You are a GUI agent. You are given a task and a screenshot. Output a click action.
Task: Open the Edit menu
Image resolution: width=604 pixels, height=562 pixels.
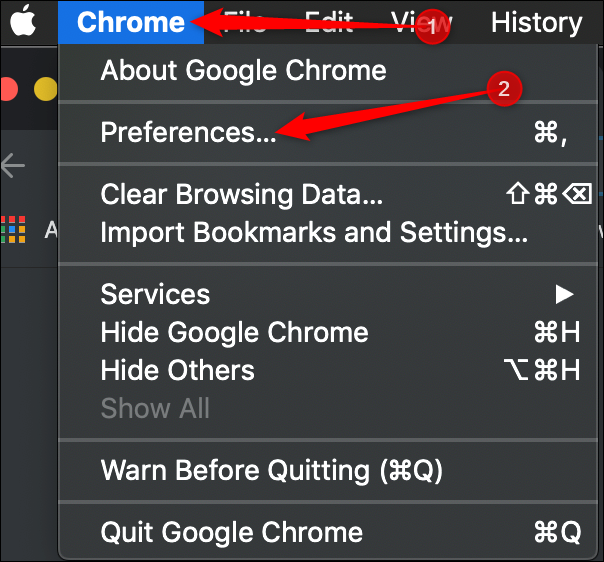[327, 22]
